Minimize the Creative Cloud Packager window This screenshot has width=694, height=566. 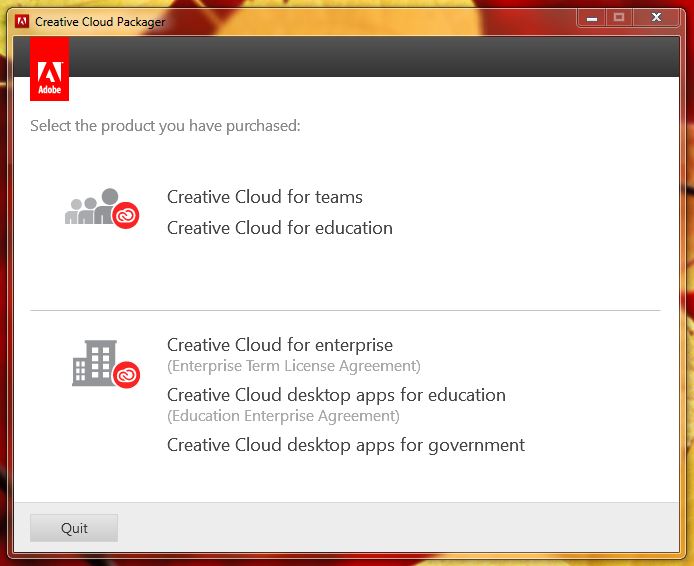592,18
